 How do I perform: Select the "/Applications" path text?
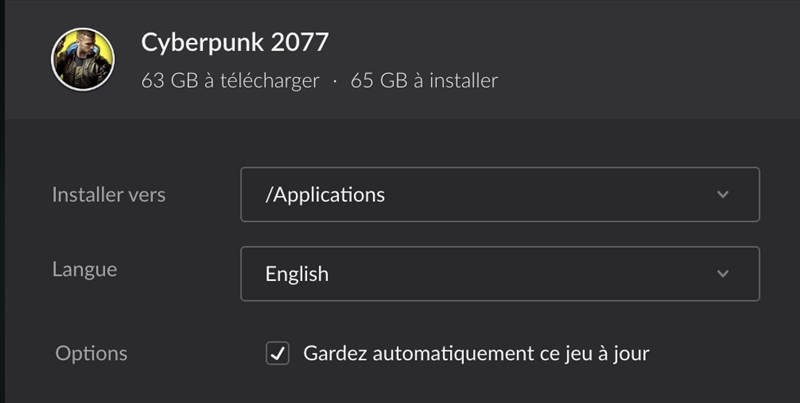325,194
